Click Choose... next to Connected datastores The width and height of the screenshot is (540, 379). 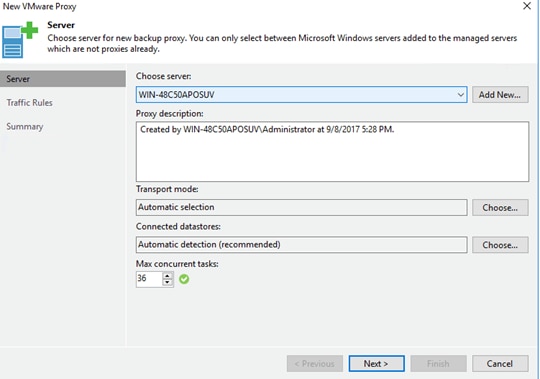coord(500,245)
